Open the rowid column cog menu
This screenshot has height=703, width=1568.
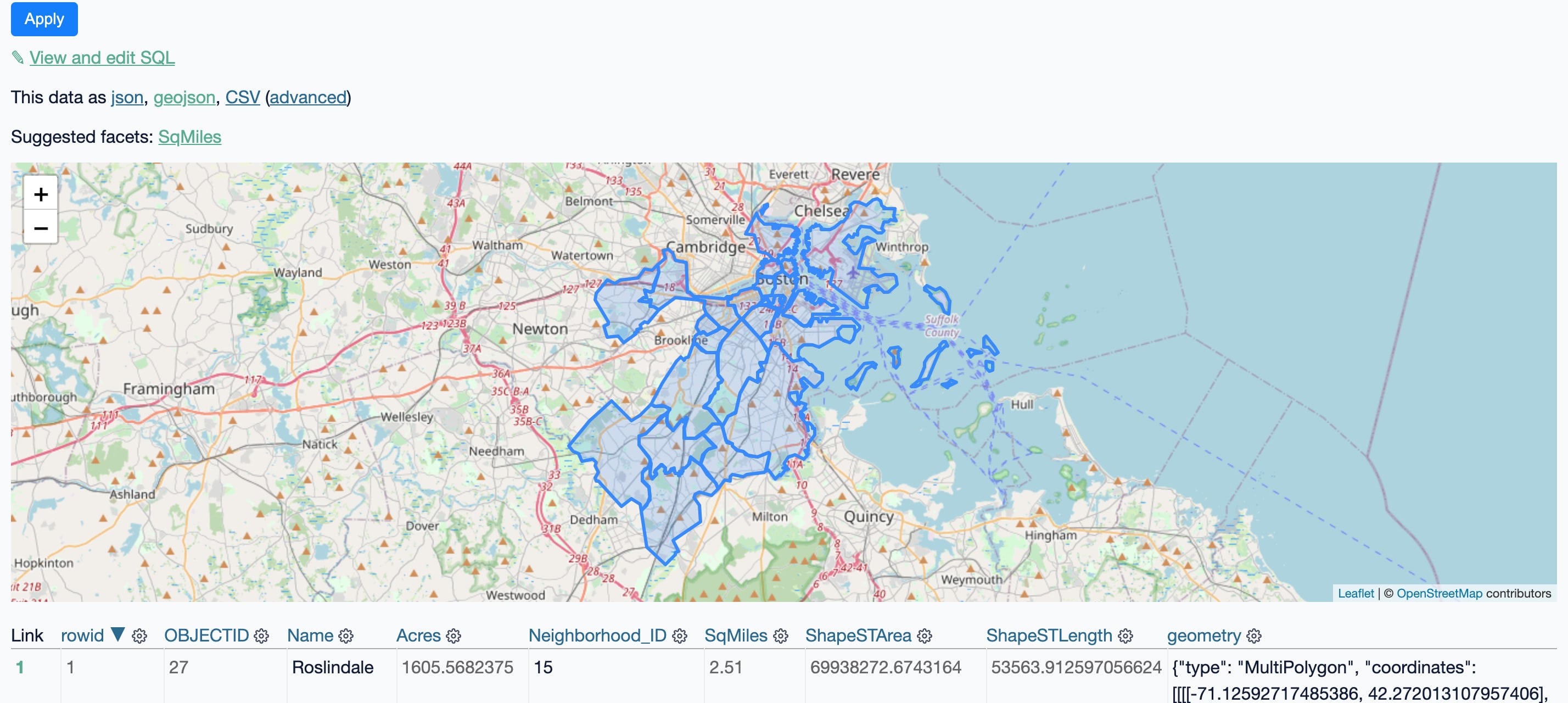139,636
